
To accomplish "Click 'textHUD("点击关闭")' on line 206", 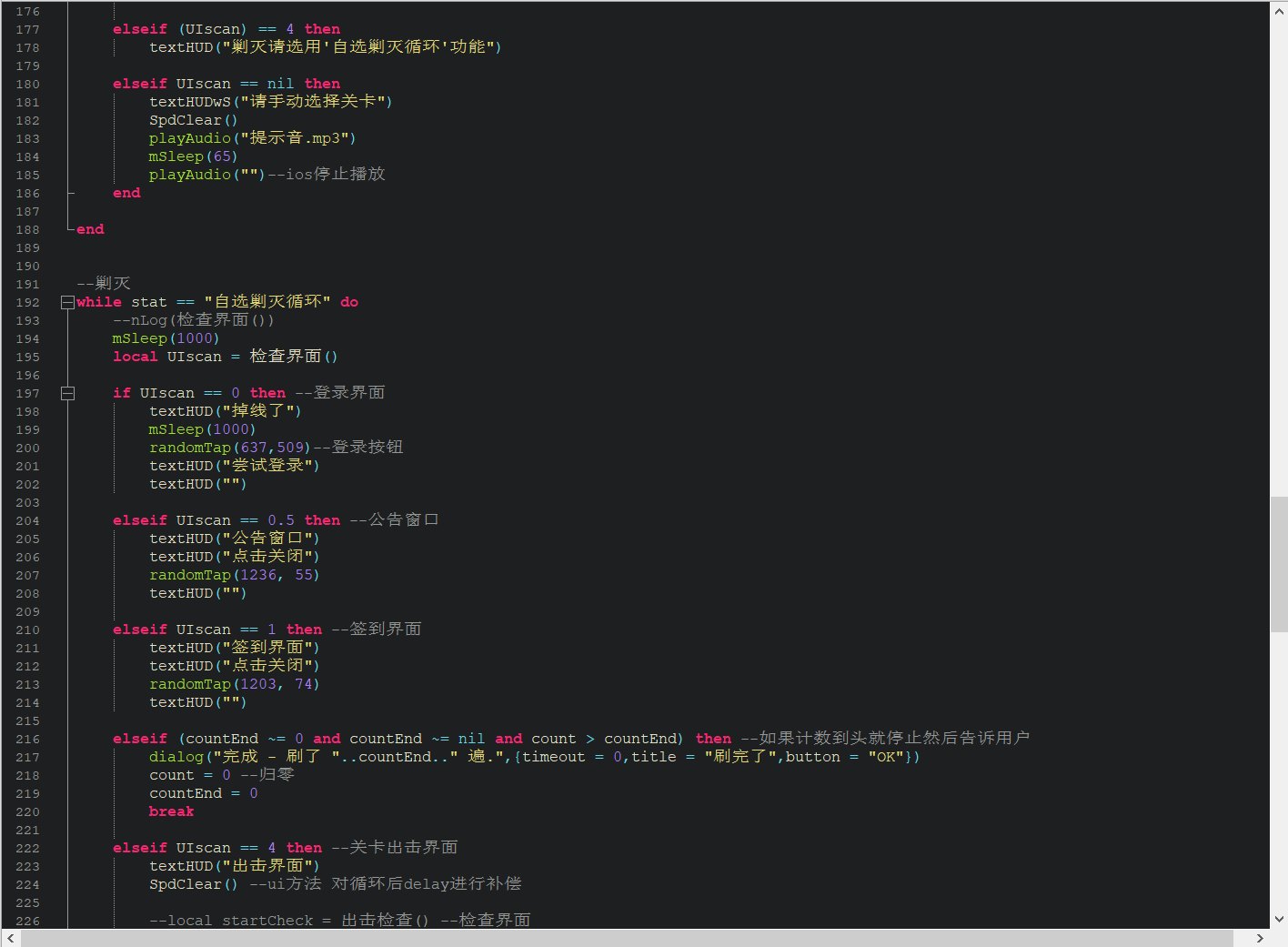I will coord(234,557).
